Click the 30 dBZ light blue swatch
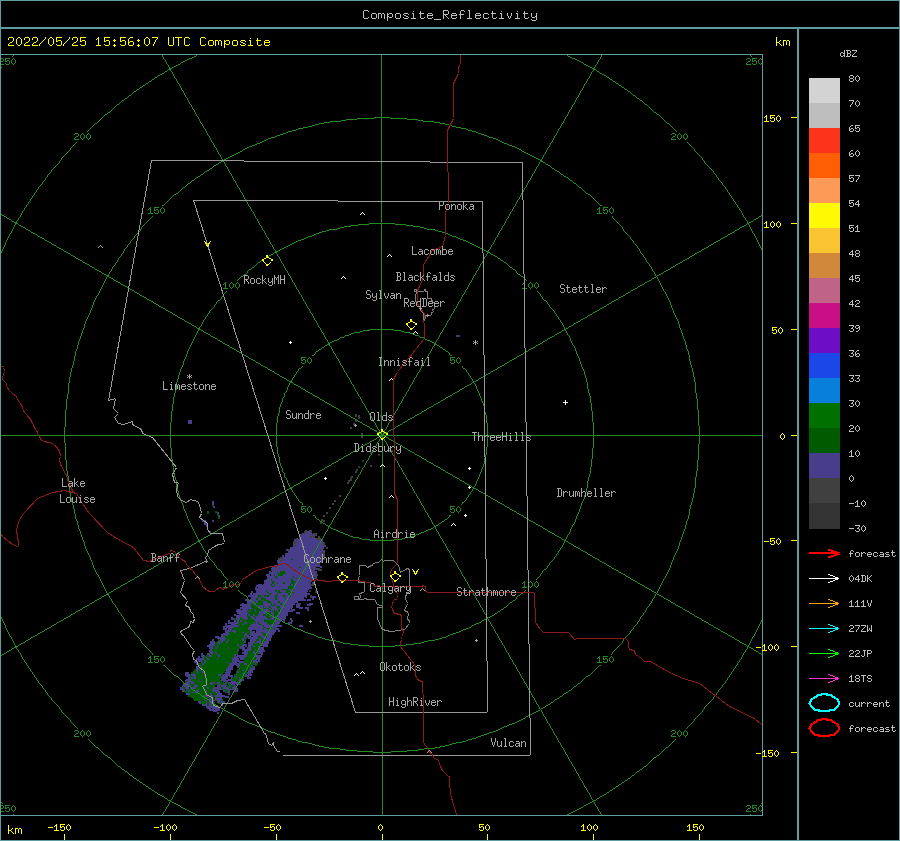The height and width of the screenshot is (841, 900). 824,390
